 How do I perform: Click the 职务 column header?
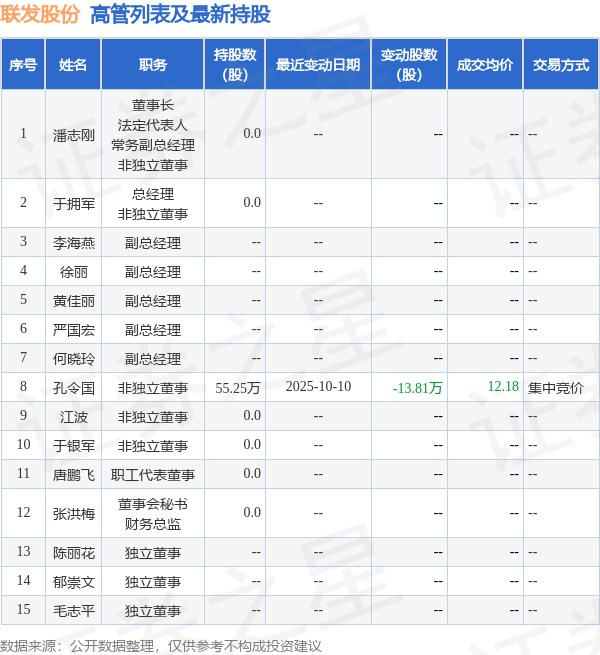[x=153, y=65]
